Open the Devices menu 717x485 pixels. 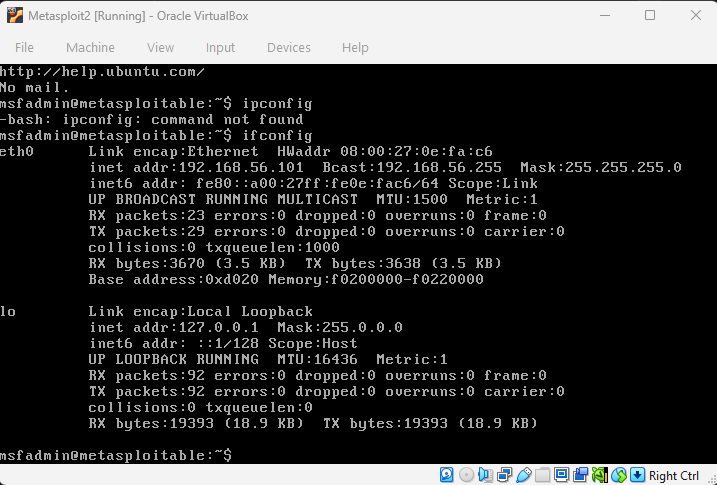tap(289, 48)
